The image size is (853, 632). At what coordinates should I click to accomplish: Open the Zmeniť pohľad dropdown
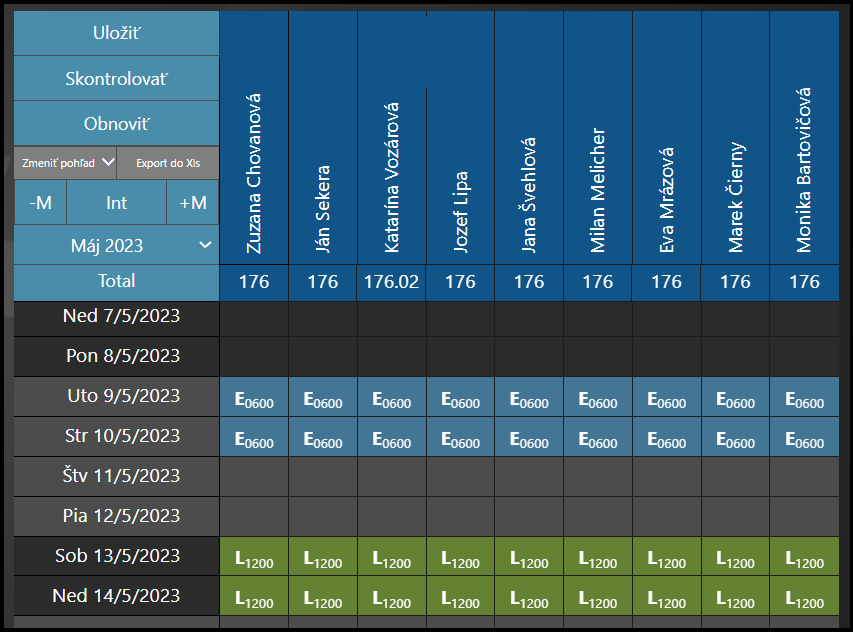[65, 162]
